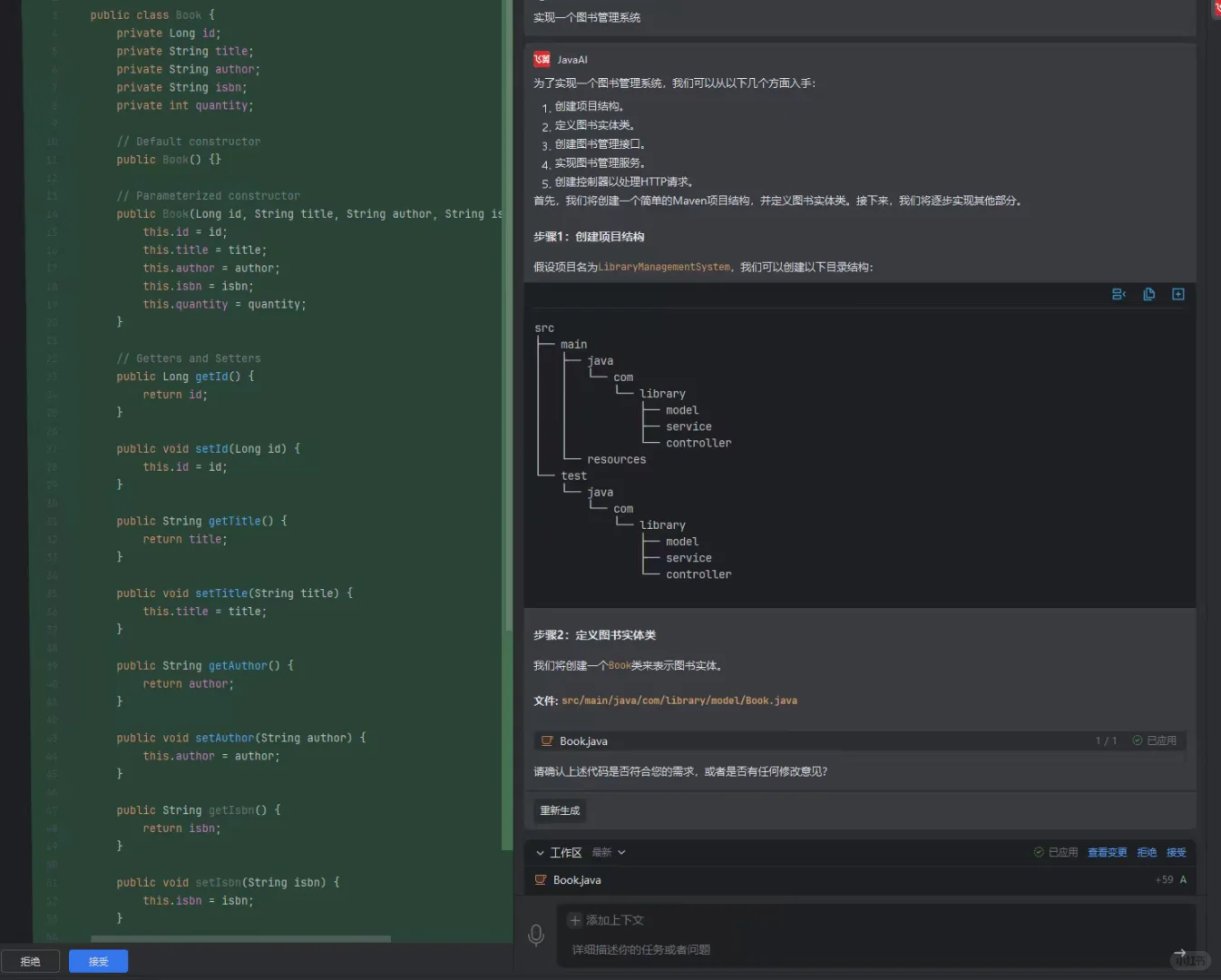Click the applied checkmark icon in the workspace header
Viewport: 1221px width, 980px height.
pyautogui.click(x=1039, y=852)
